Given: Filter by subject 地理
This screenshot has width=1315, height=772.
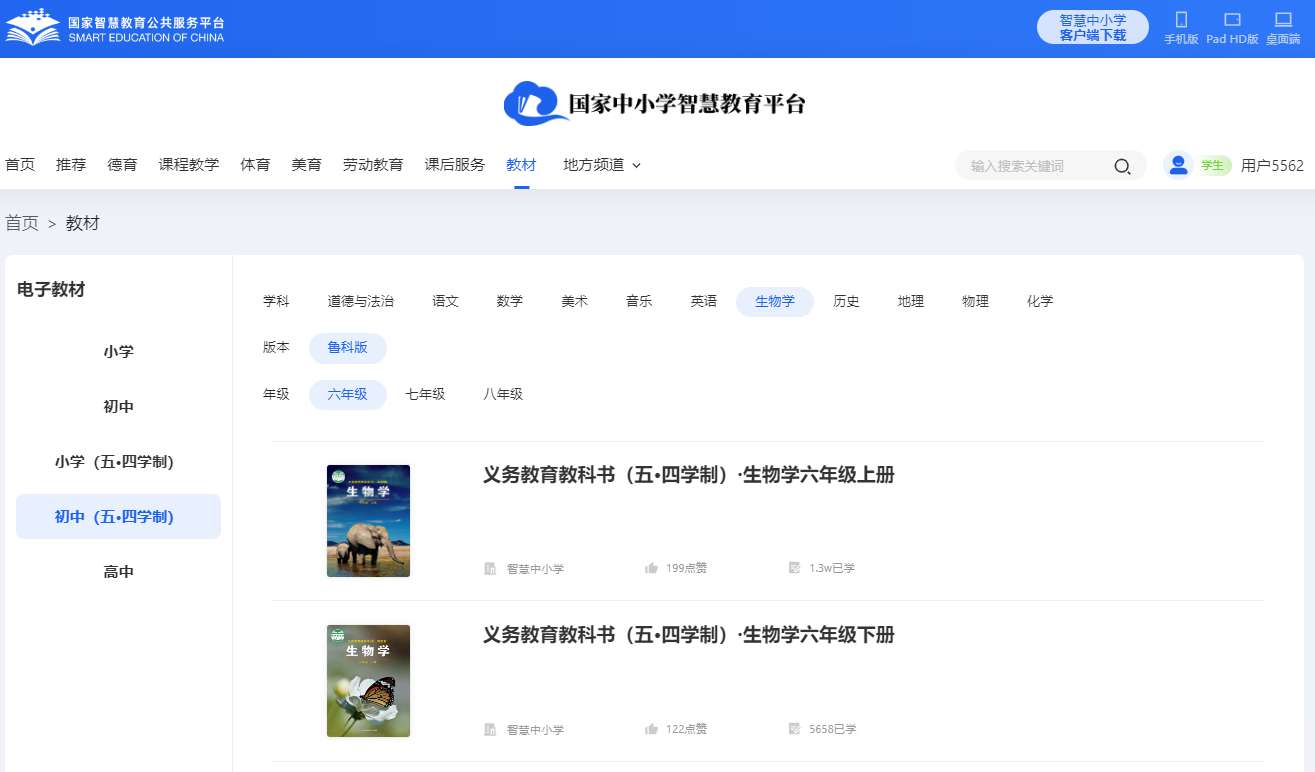Looking at the screenshot, I should [911, 301].
